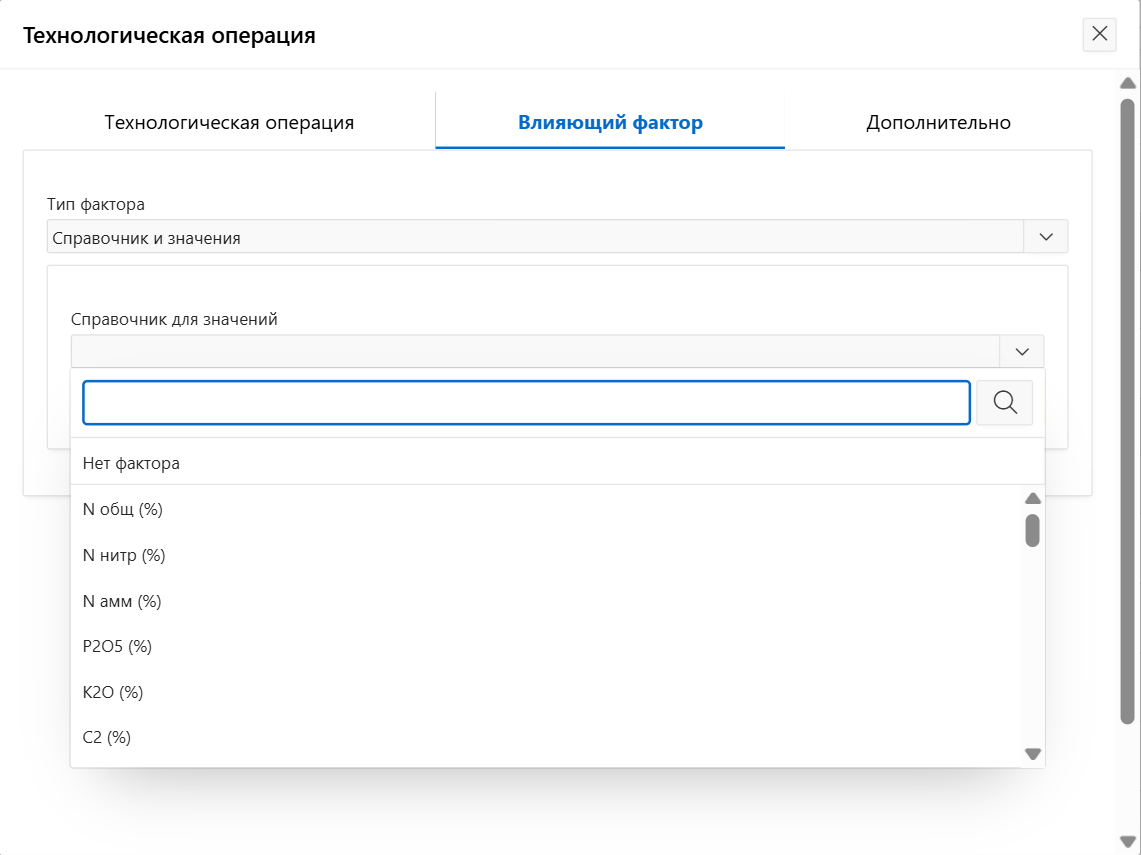Screen dimensions: 1141x855
Task: Focus the dropdown search text field
Action: [526, 403]
